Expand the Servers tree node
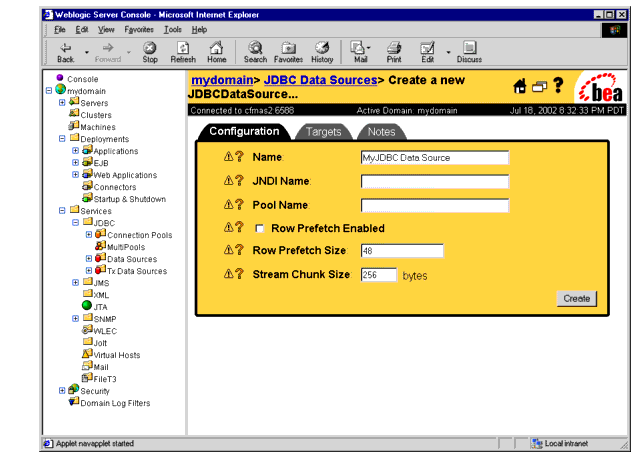 [62, 103]
